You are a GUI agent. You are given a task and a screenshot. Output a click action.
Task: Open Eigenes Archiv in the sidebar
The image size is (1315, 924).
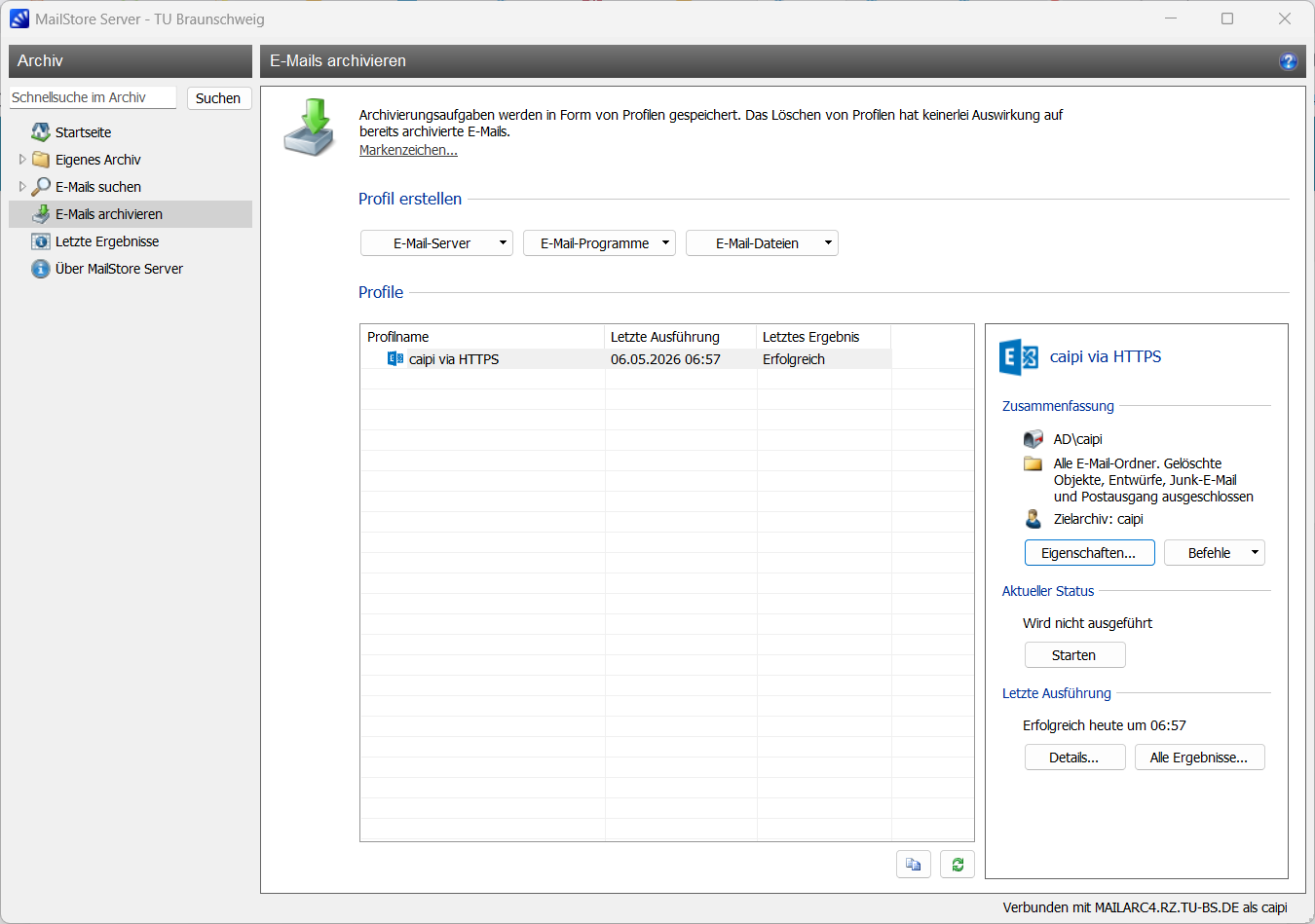(x=98, y=160)
